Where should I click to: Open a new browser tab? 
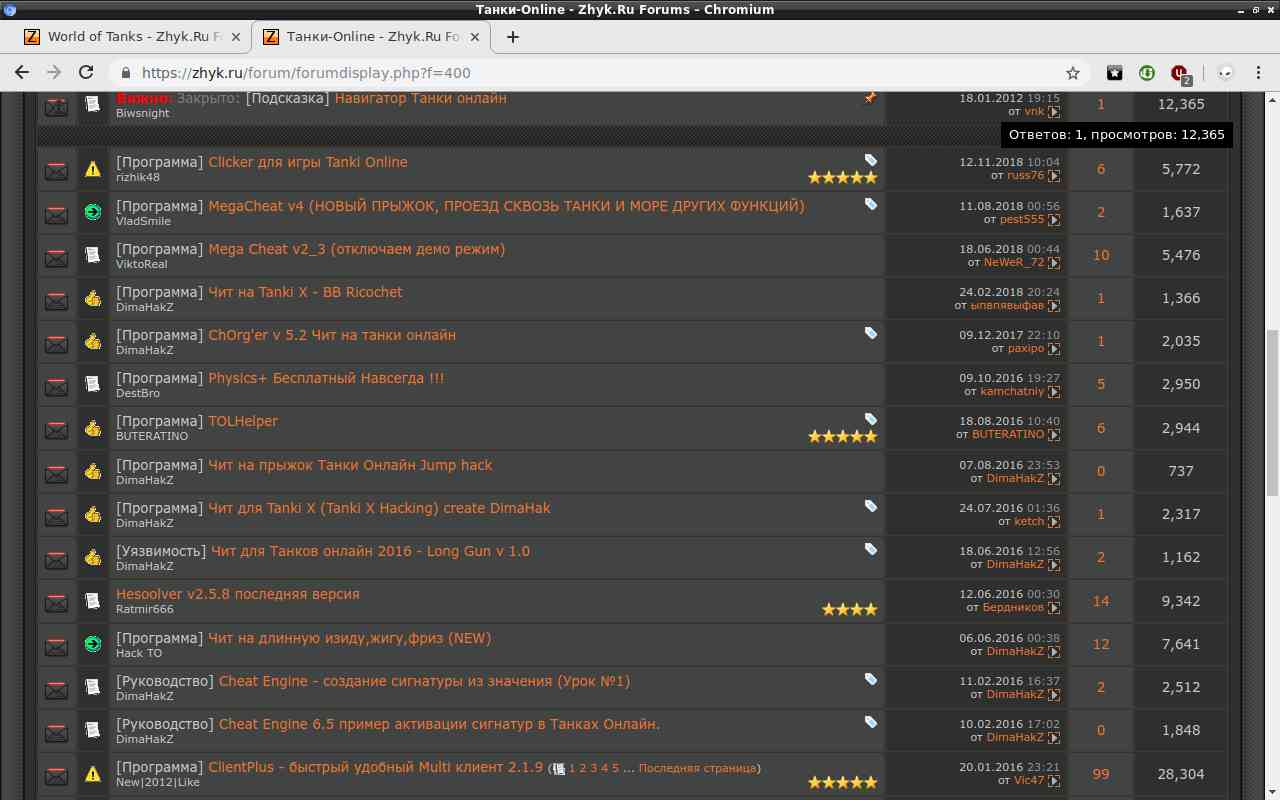[513, 37]
